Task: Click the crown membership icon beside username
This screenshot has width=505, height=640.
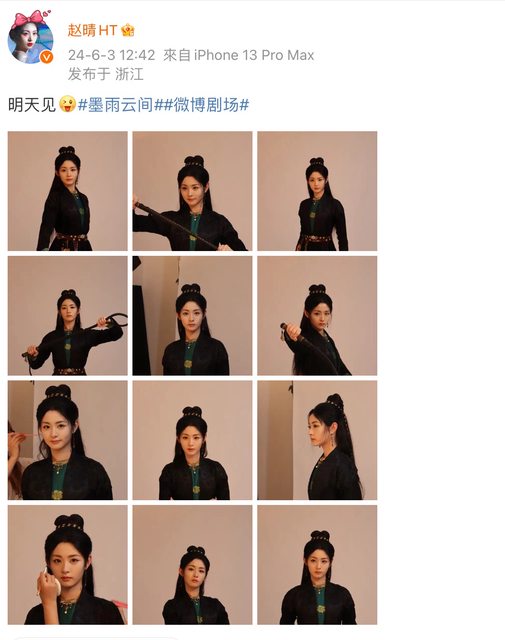Action: point(128,31)
